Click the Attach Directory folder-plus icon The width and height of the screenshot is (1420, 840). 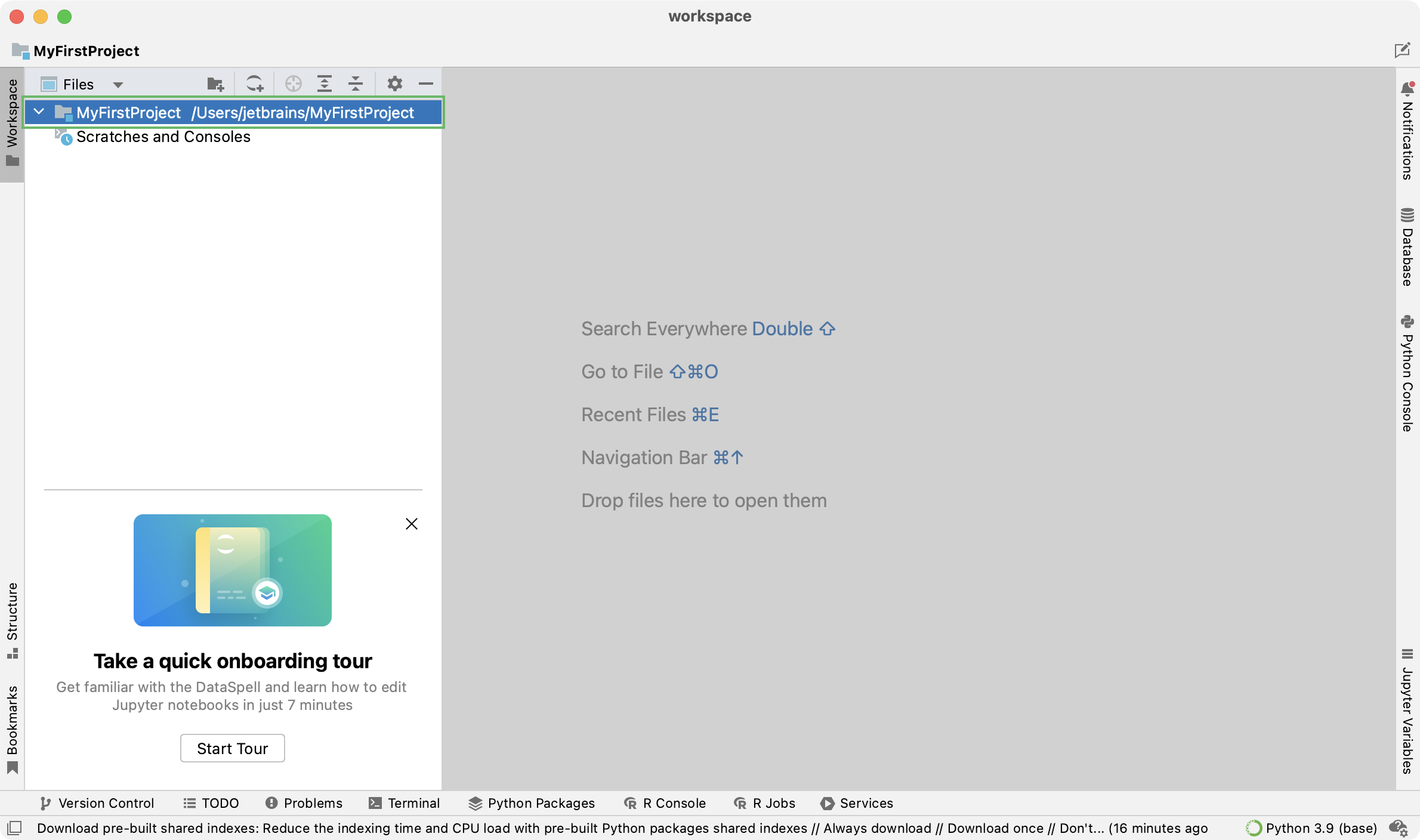[215, 84]
